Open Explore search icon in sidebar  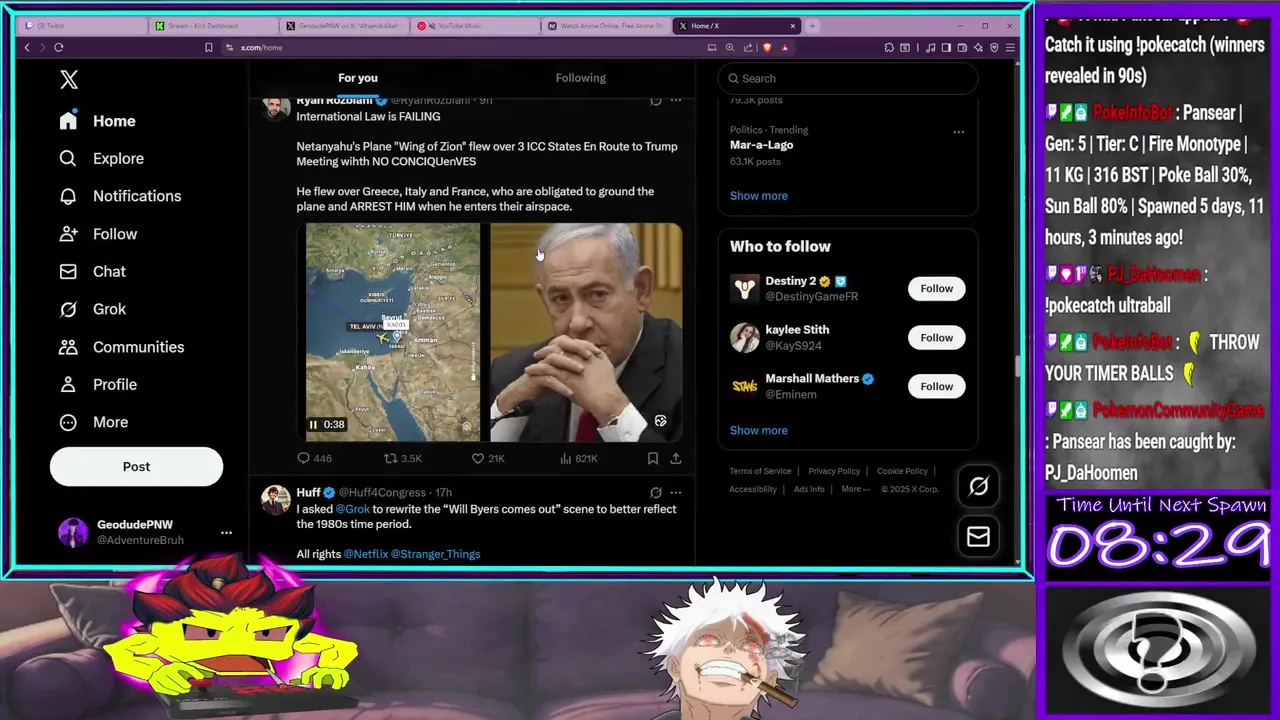tap(68, 158)
